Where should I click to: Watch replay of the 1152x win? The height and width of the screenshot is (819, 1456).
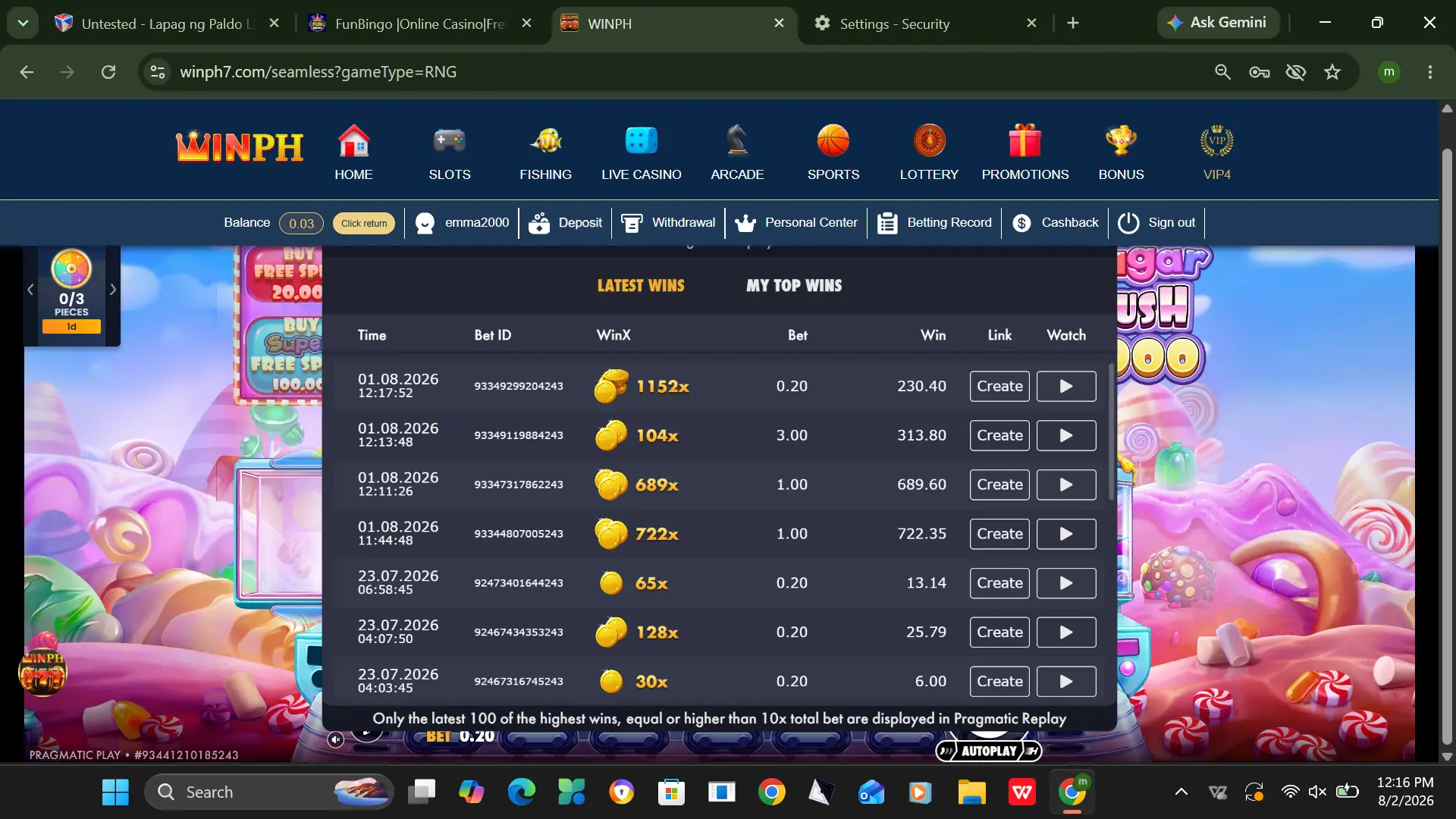(1066, 386)
